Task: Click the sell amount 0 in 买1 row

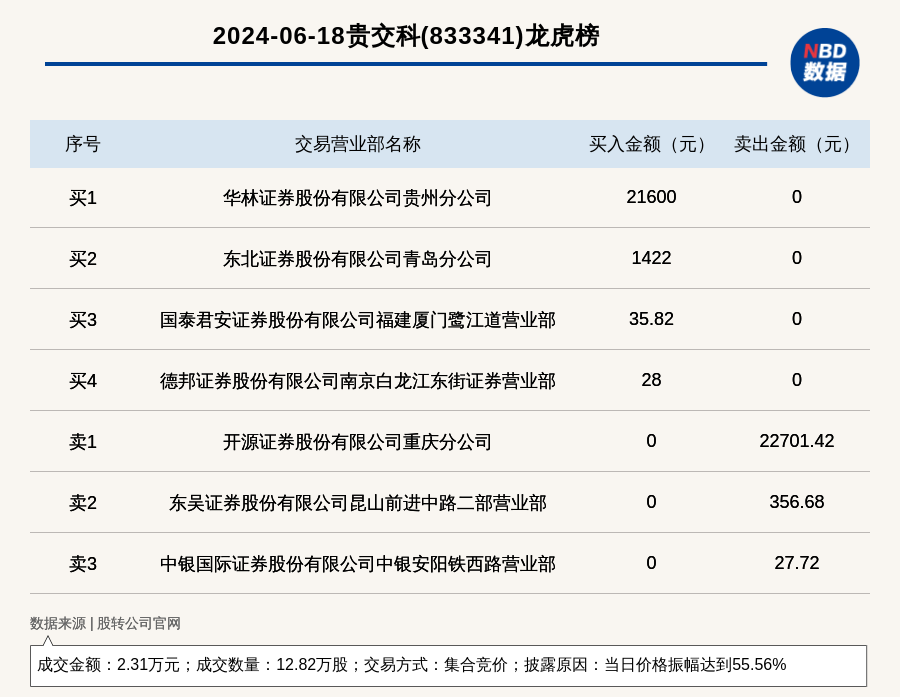Action: pos(797,197)
